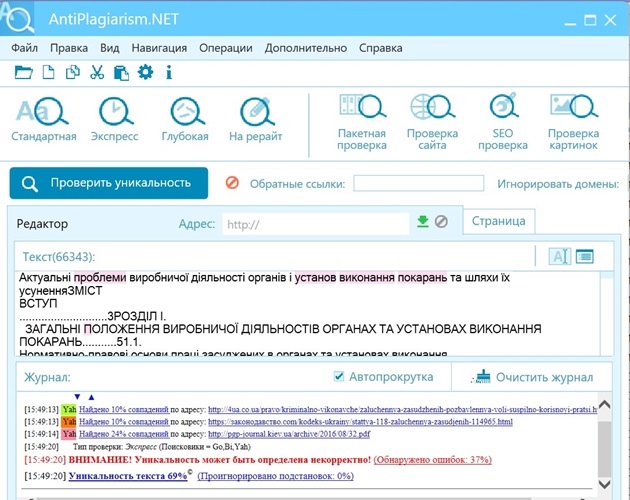The width and height of the screenshot is (630, 500).
Task: Open Пакетная проверка batch check
Action: [x=362, y=123]
